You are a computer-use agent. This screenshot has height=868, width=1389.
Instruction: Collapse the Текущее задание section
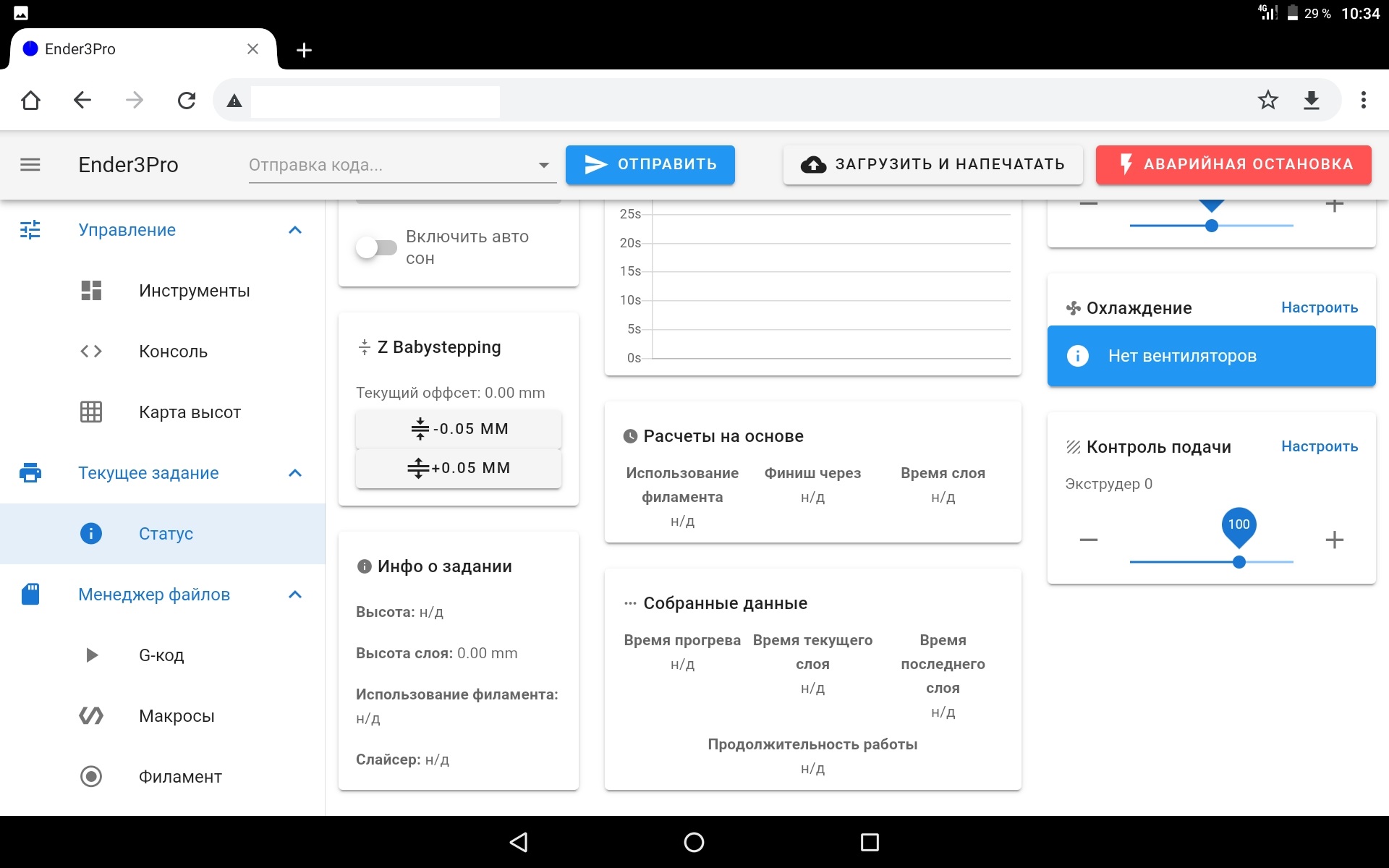[x=294, y=473]
